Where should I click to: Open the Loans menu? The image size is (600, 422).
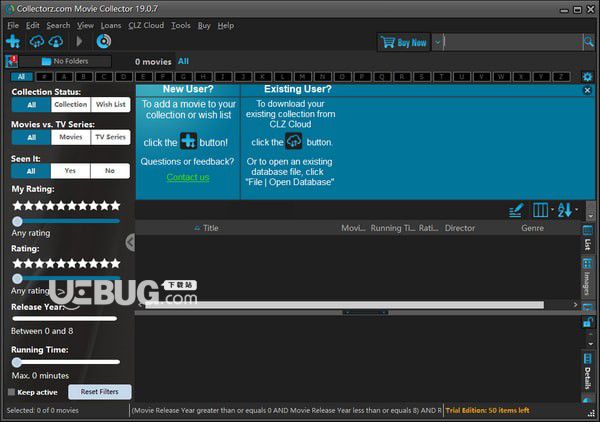pyautogui.click(x=111, y=26)
